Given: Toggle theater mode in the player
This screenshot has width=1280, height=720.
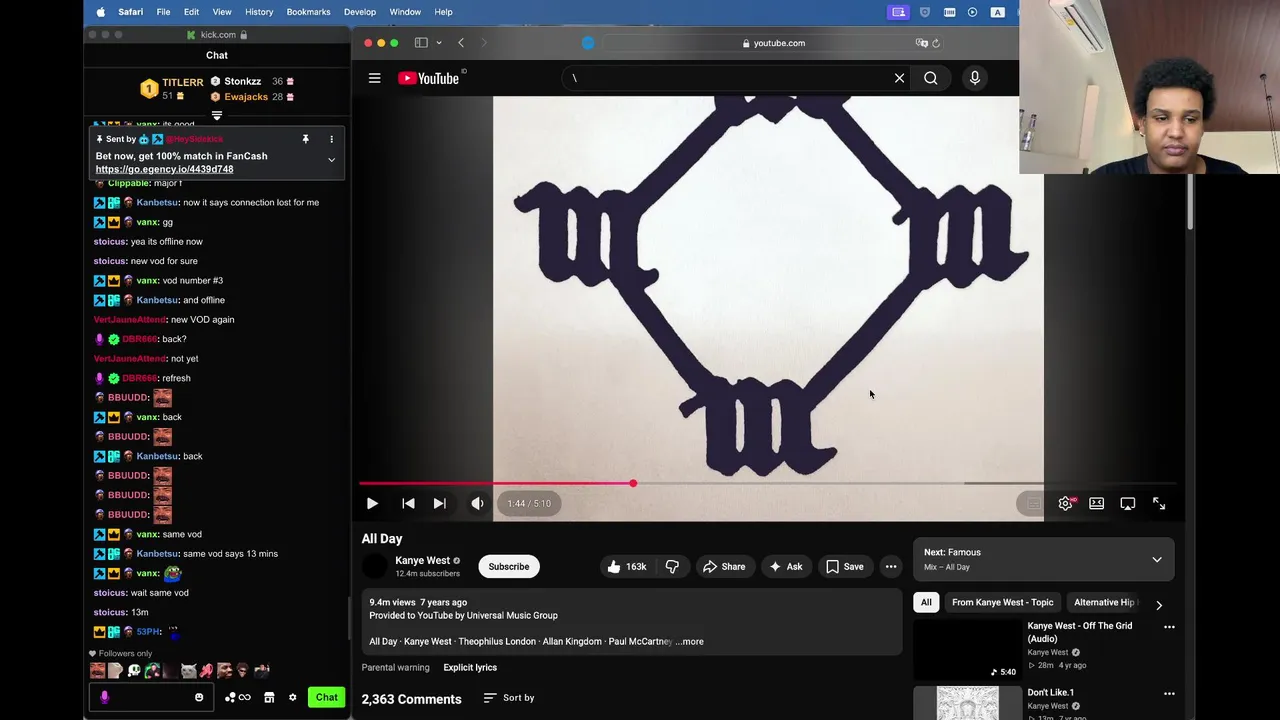Looking at the screenshot, I should [1097, 503].
